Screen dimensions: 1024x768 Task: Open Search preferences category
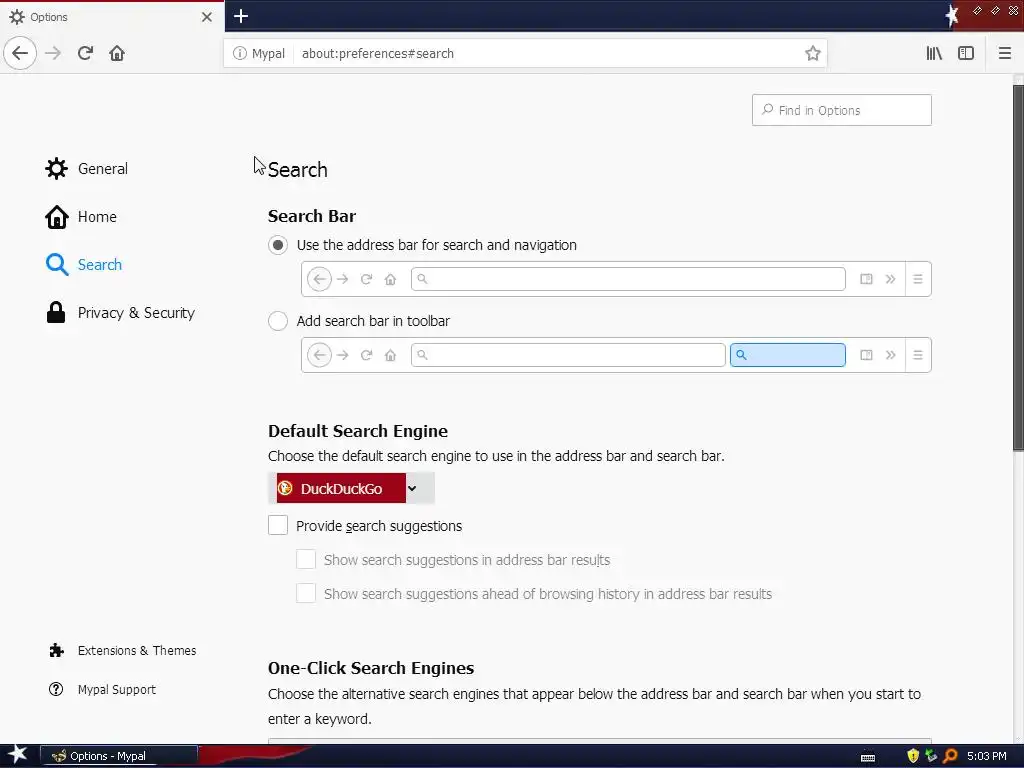(x=84, y=264)
